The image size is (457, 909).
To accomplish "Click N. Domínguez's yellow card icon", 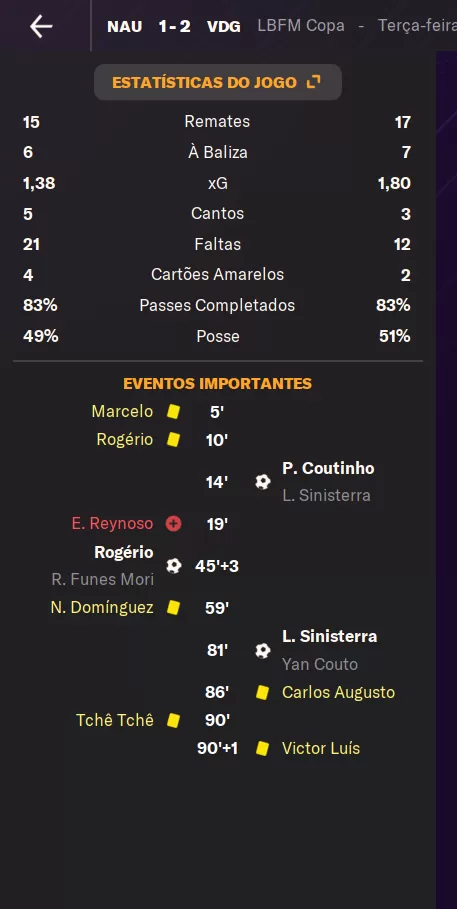I will 173,608.
